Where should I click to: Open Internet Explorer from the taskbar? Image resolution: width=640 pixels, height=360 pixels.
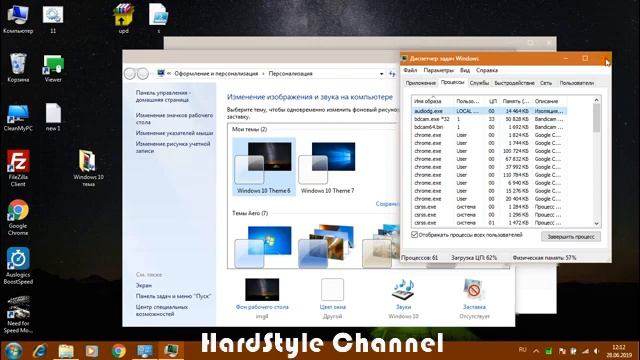point(40,351)
